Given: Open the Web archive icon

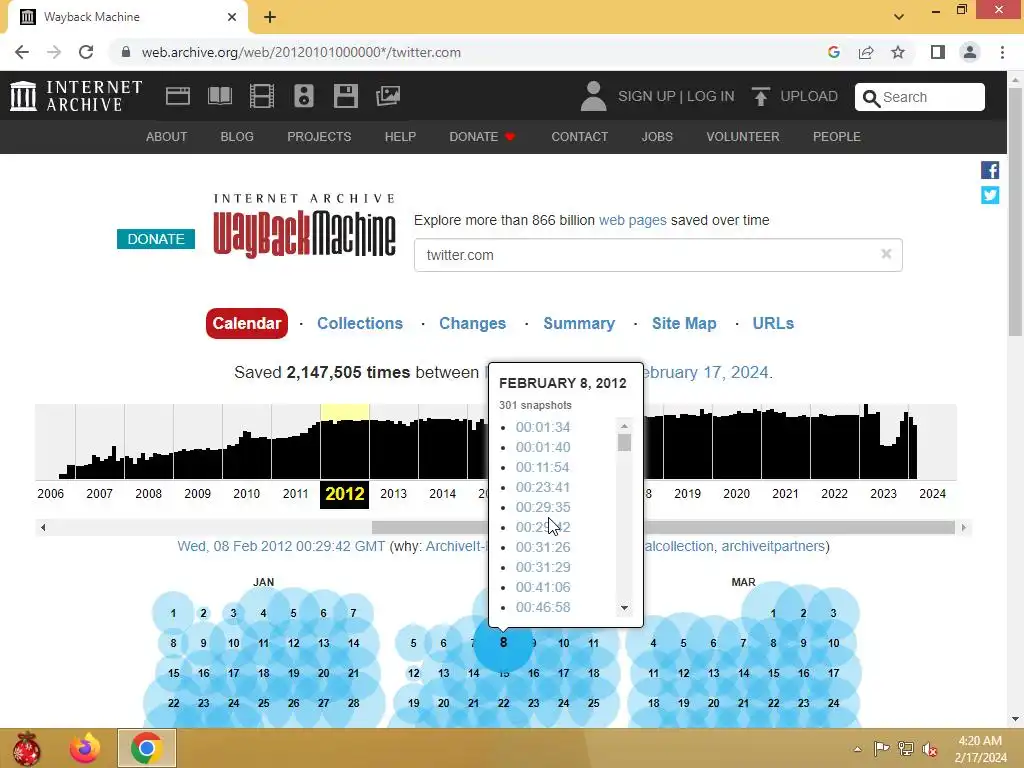Looking at the screenshot, I should tap(178, 96).
